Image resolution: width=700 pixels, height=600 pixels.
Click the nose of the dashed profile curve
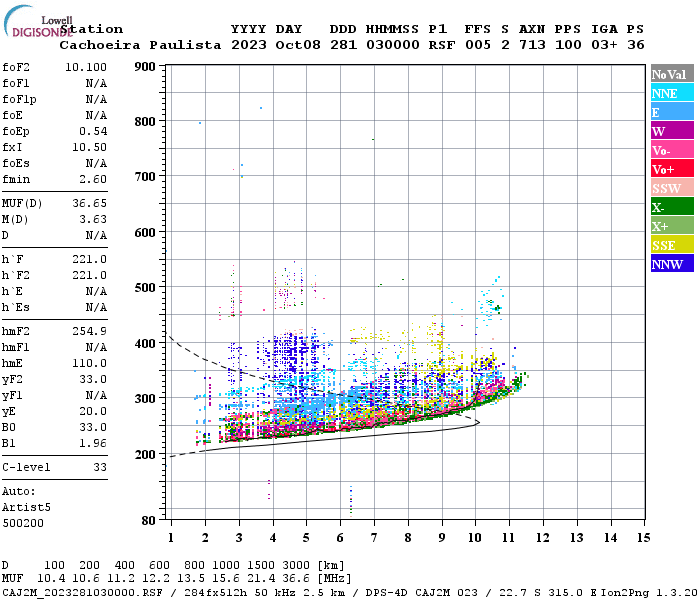click(479, 422)
